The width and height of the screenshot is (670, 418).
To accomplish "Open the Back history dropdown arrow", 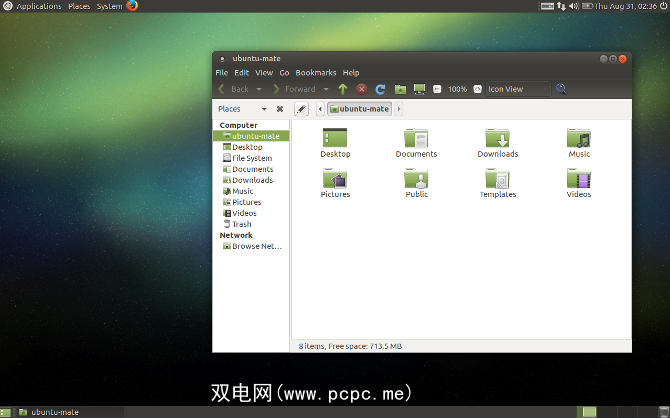I will click(259, 89).
